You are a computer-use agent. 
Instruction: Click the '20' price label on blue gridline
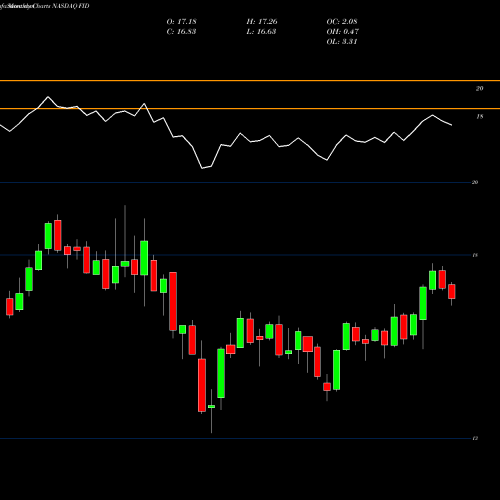pos(475,182)
